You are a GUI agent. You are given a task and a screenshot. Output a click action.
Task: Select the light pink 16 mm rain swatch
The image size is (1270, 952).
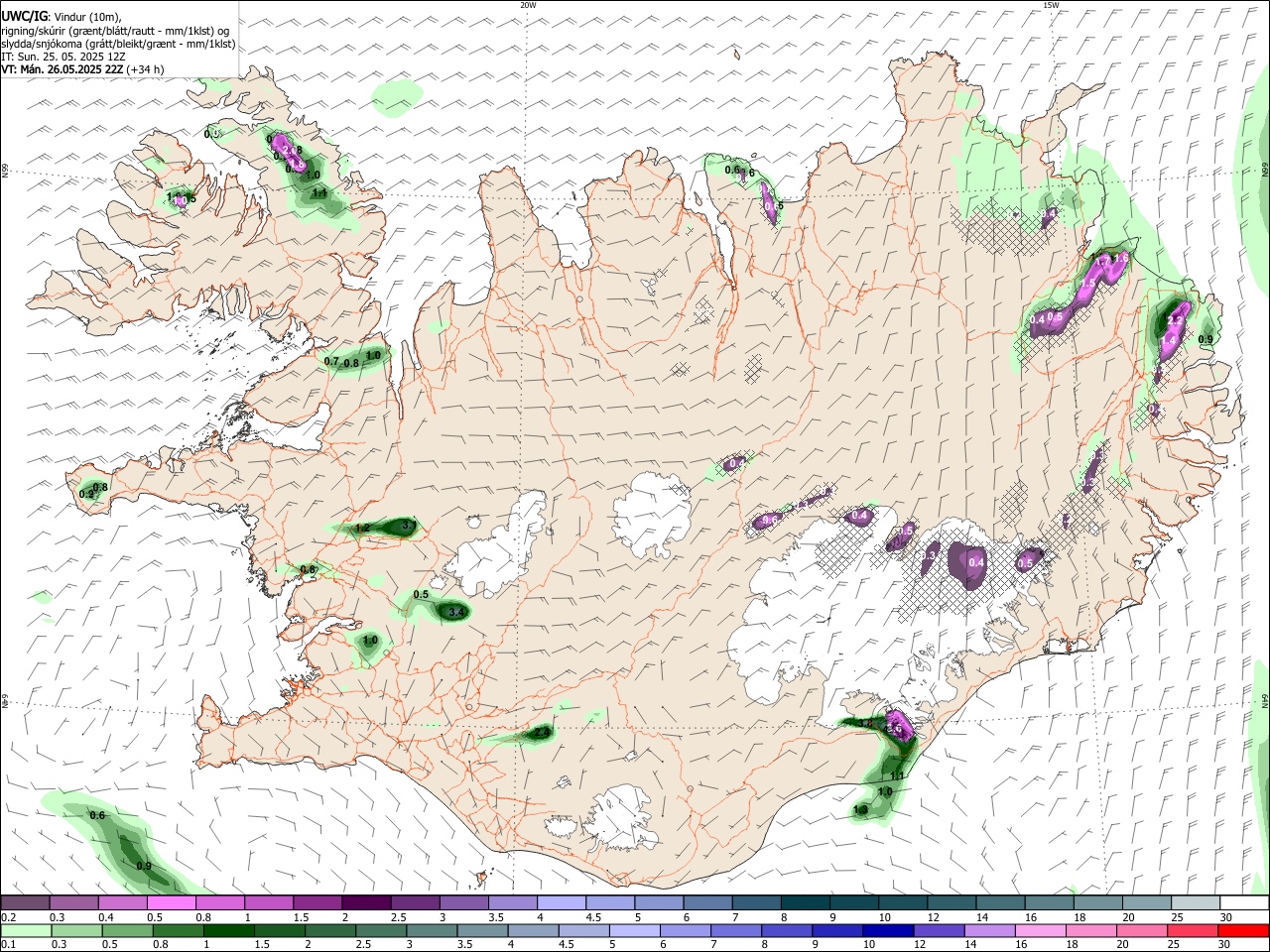pos(1041,930)
